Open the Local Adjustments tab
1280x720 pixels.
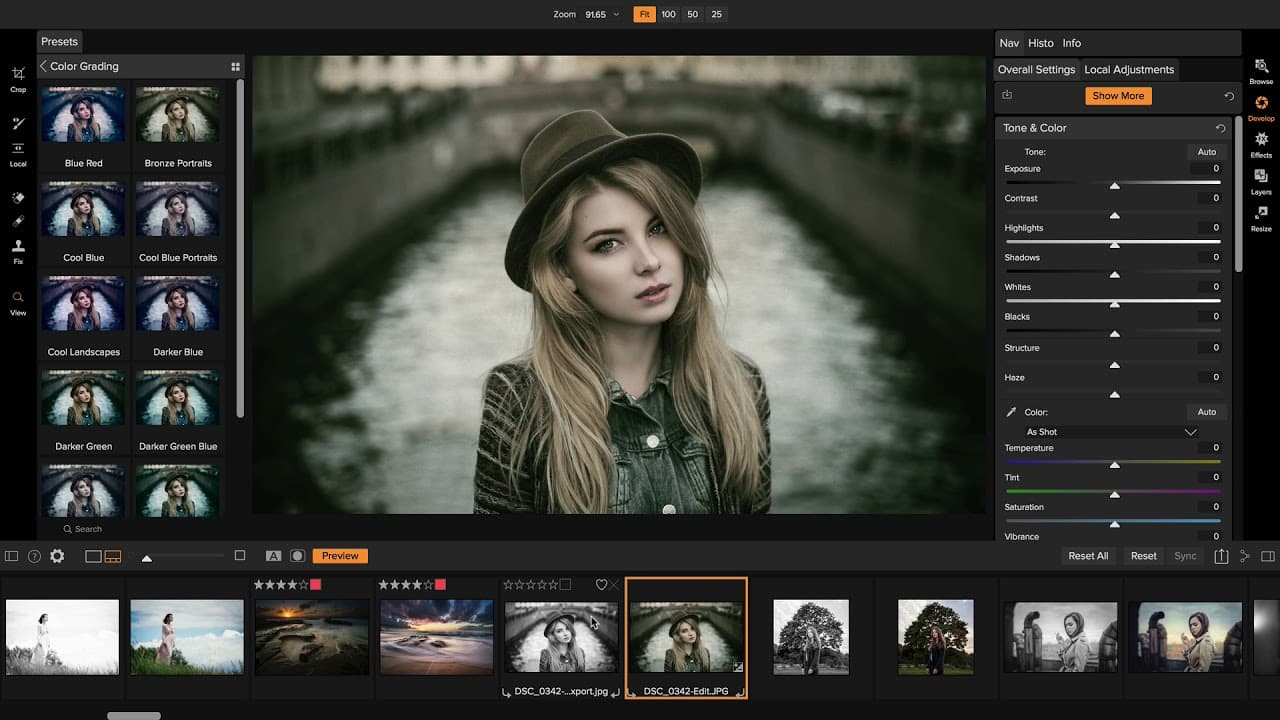click(1129, 69)
